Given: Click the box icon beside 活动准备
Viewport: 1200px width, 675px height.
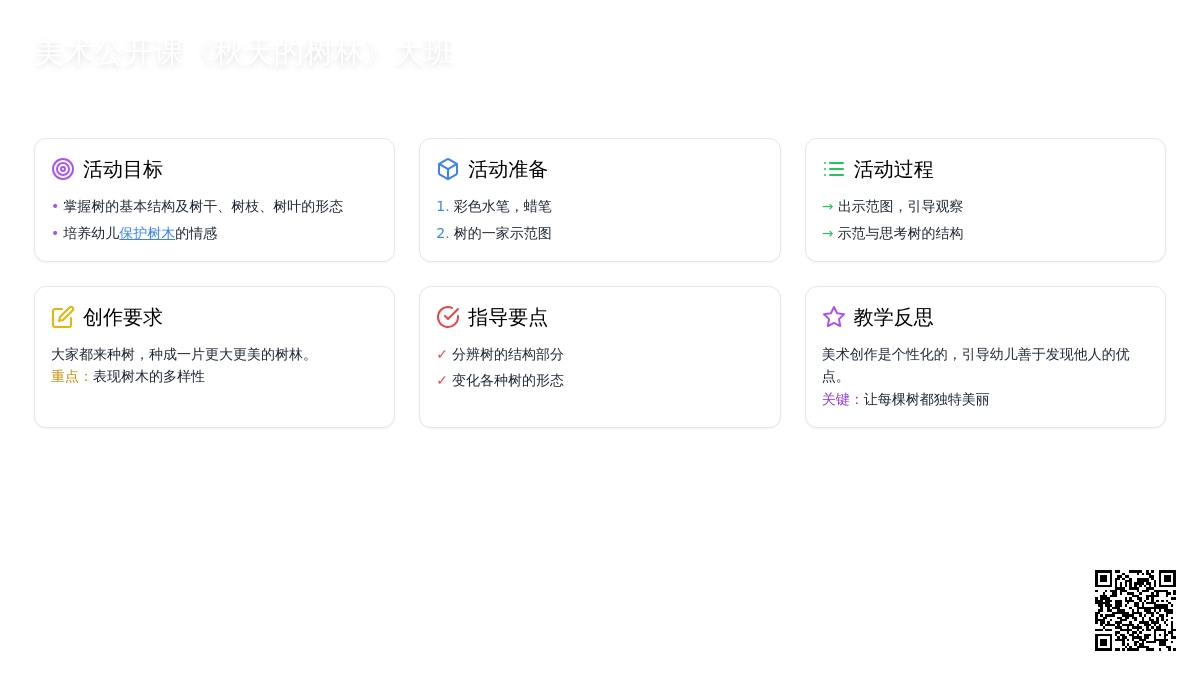Looking at the screenshot, I should point(448,169).
